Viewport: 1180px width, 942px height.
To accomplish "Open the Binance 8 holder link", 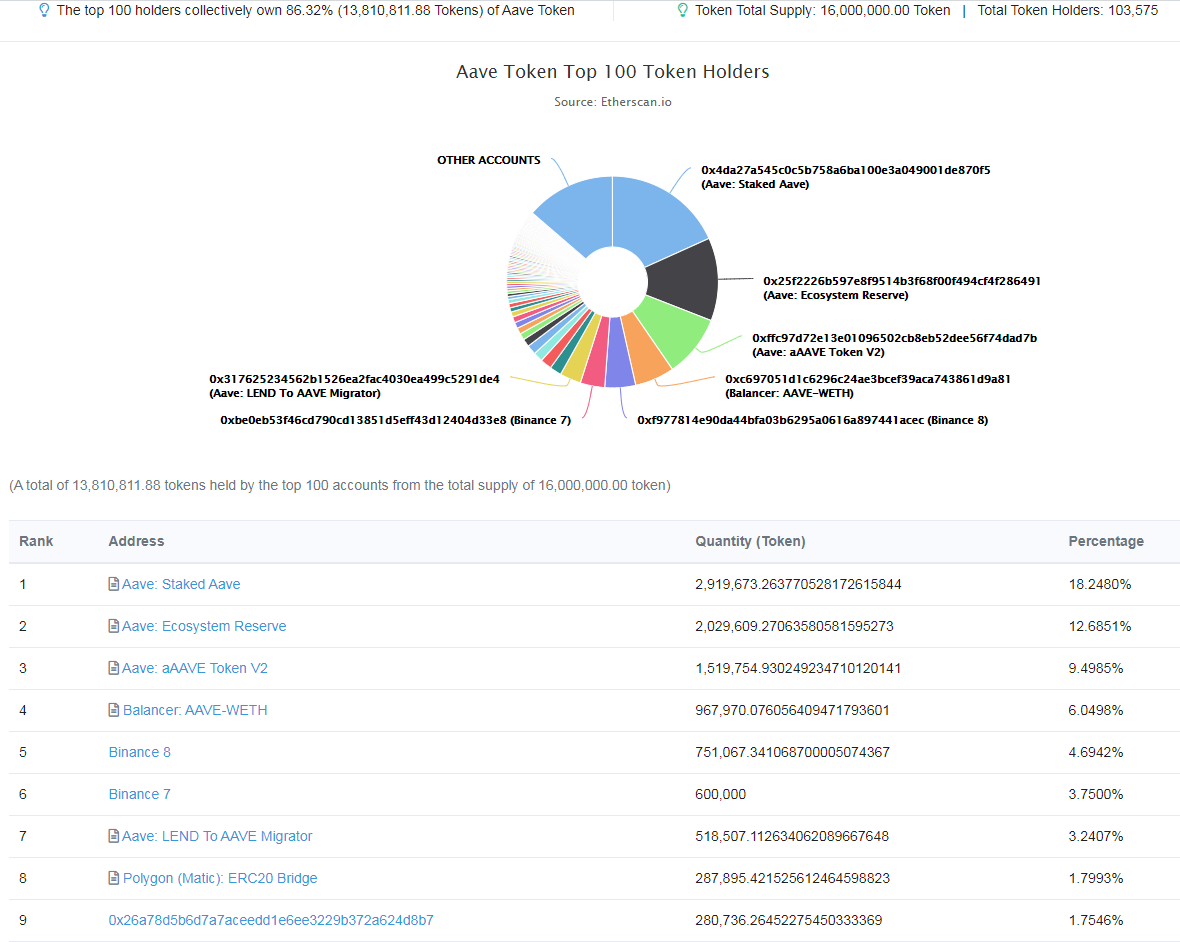I will pyautogui.click(x=139, y=752).
